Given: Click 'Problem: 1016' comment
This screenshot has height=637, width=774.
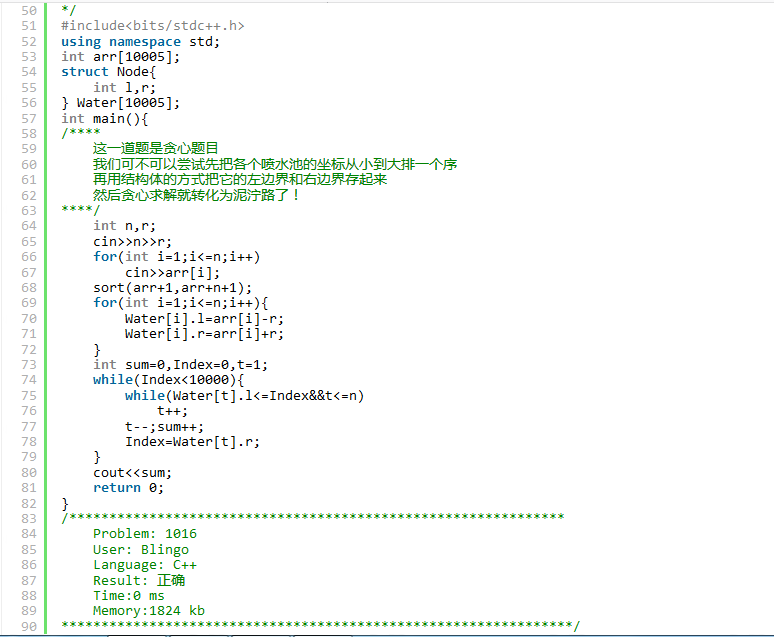Looking at the screenshot, I should (x=145, y=534).
